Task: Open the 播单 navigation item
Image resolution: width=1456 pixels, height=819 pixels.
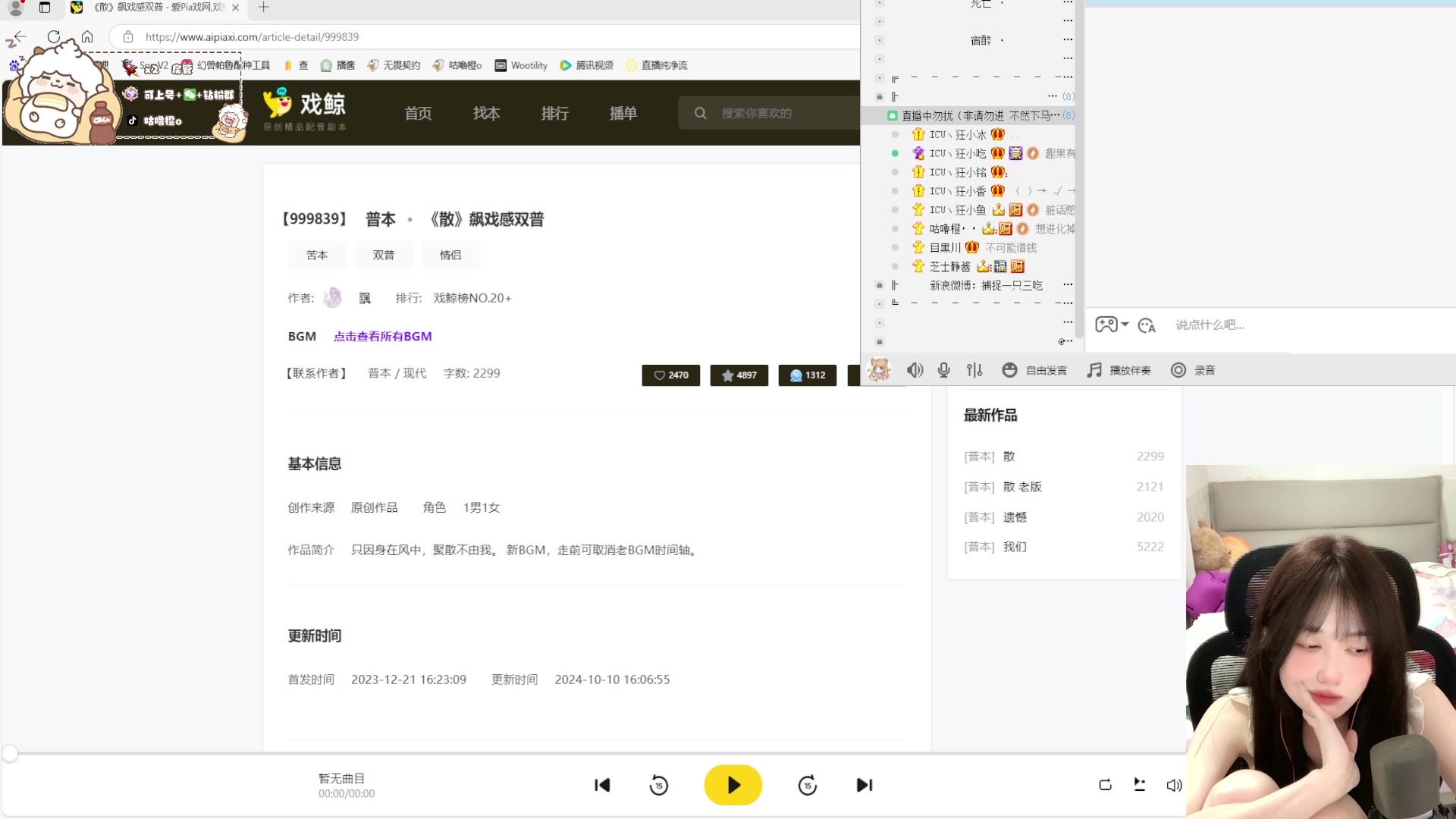Action: click(623, 113)
